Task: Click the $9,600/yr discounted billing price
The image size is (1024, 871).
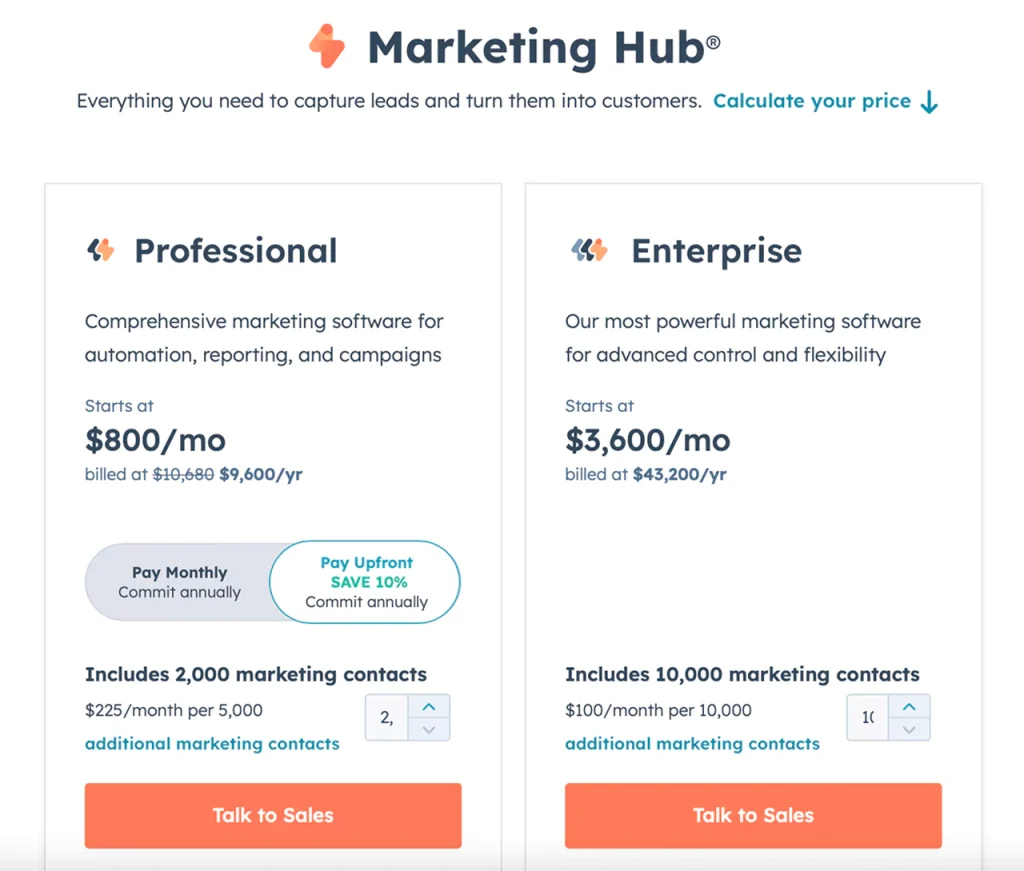Action: point(261,475)
